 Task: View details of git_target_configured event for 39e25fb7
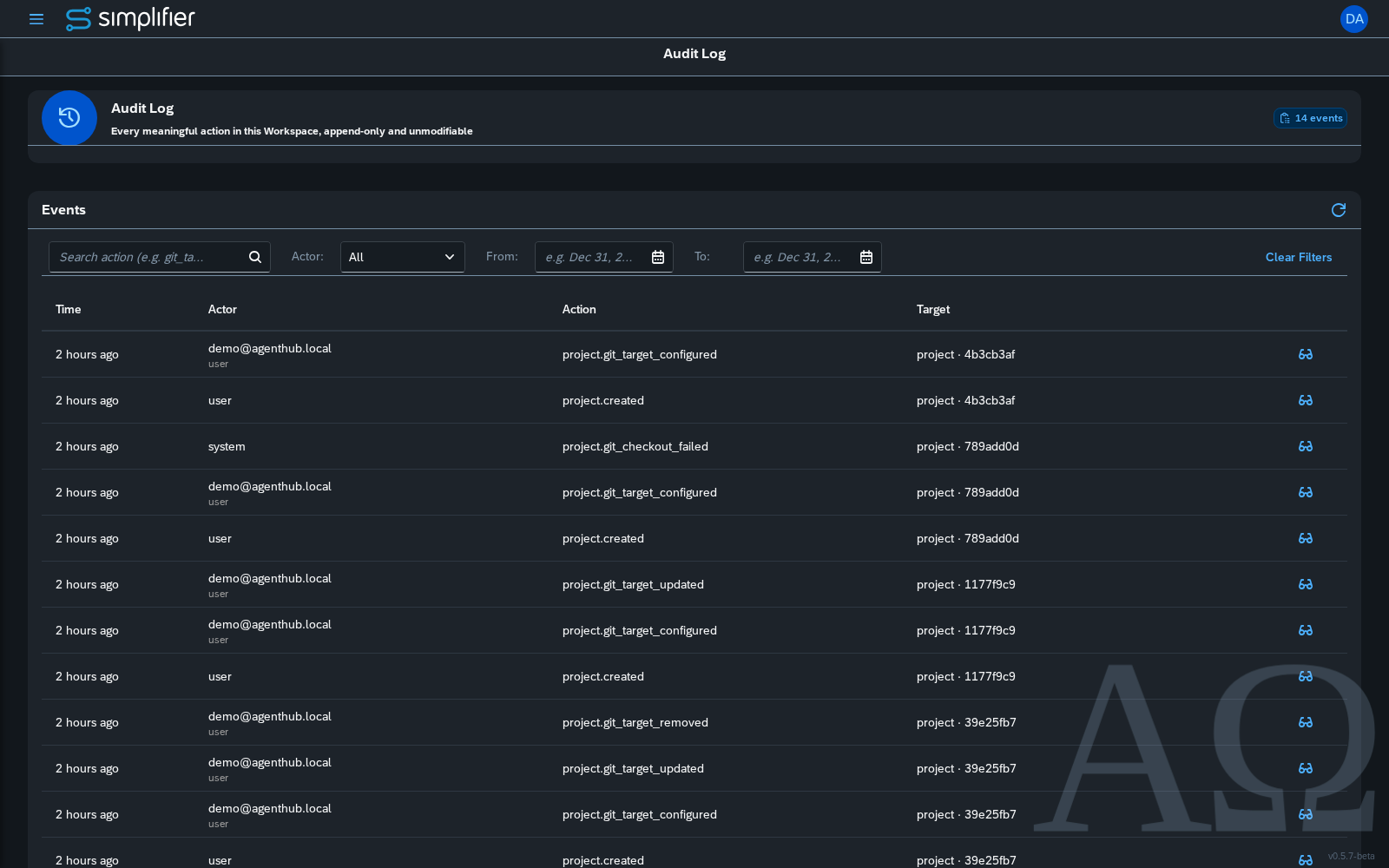1306,814
